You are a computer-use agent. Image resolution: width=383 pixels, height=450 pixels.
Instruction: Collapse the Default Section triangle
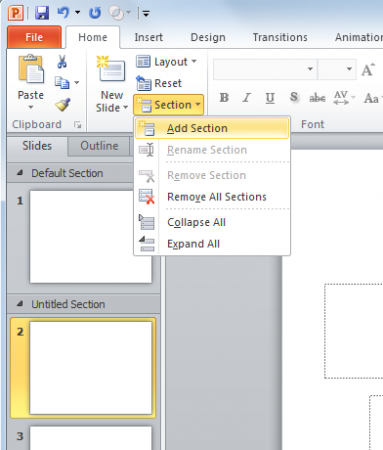click(20, 173)
